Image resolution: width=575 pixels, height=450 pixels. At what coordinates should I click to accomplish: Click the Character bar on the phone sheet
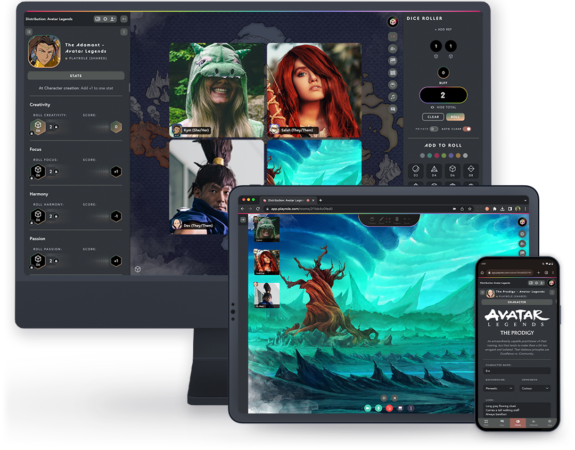[517, 302]
